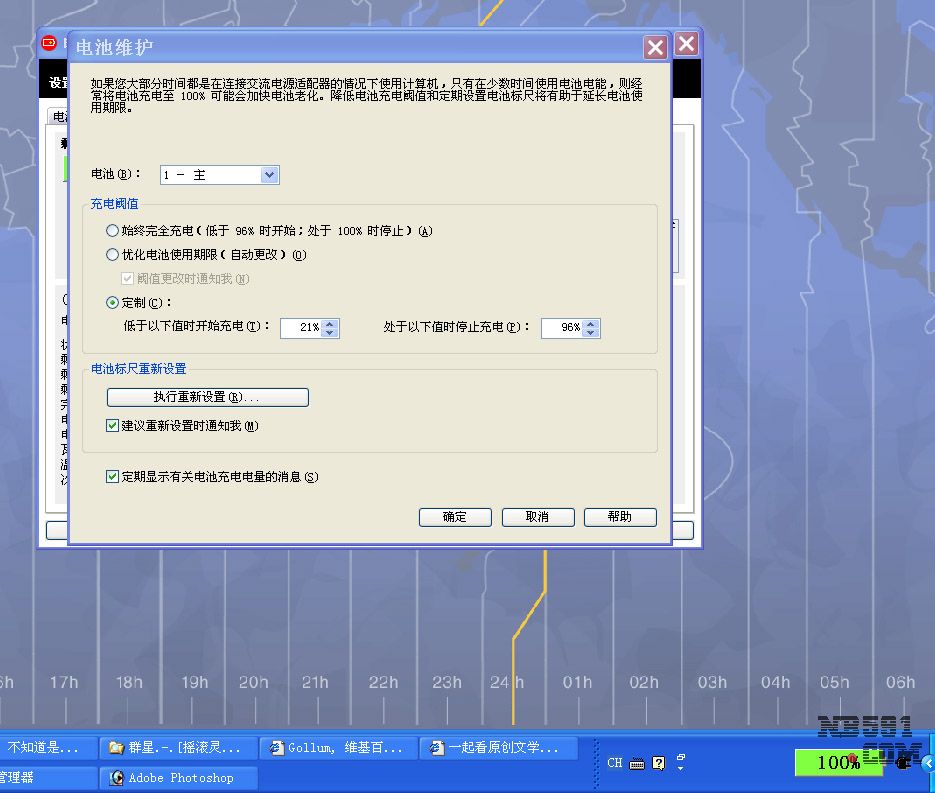Select 始终完全充电 radio option
This screenshot has height=793, width=935.
click(113, 231)
